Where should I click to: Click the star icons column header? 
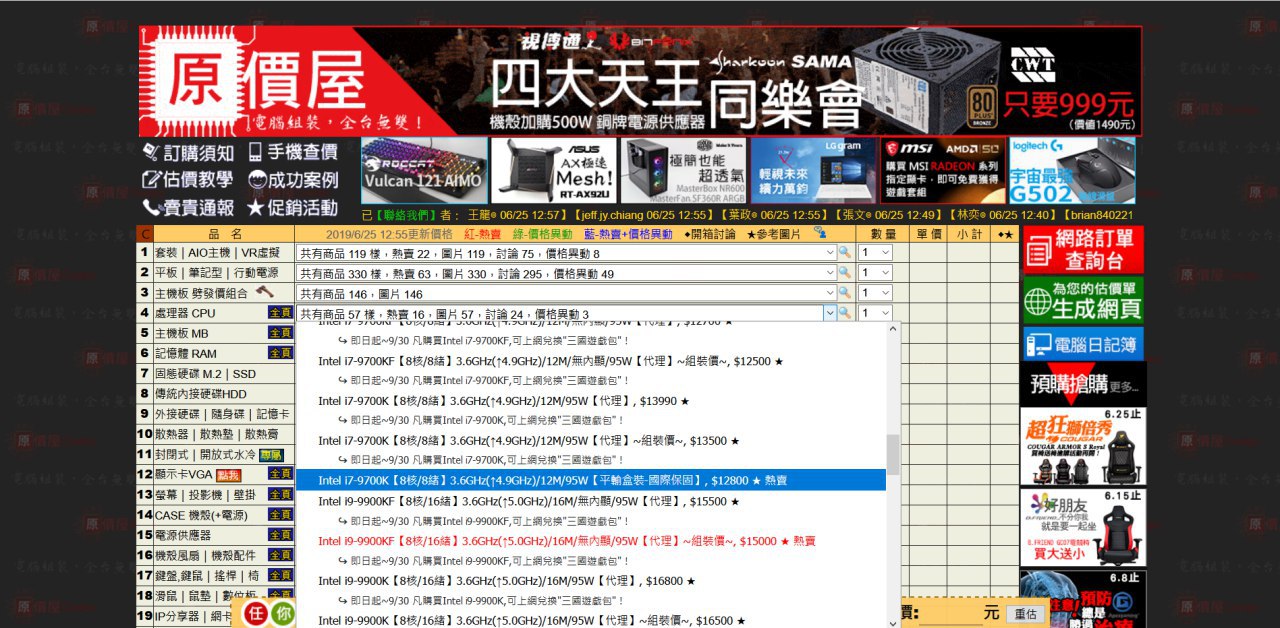[x=1004, y=233]
